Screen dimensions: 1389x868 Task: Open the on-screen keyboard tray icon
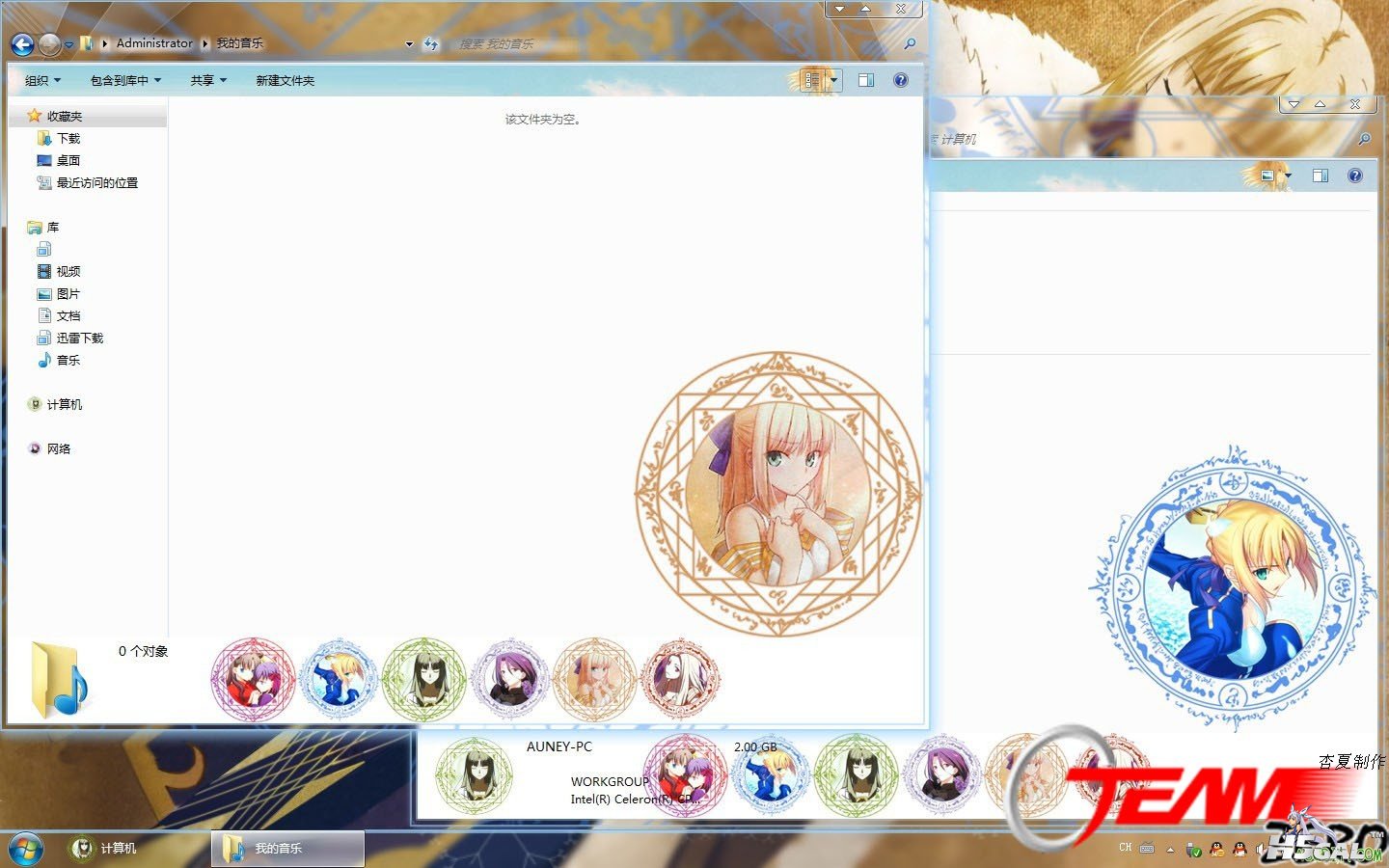point(1147,849)
